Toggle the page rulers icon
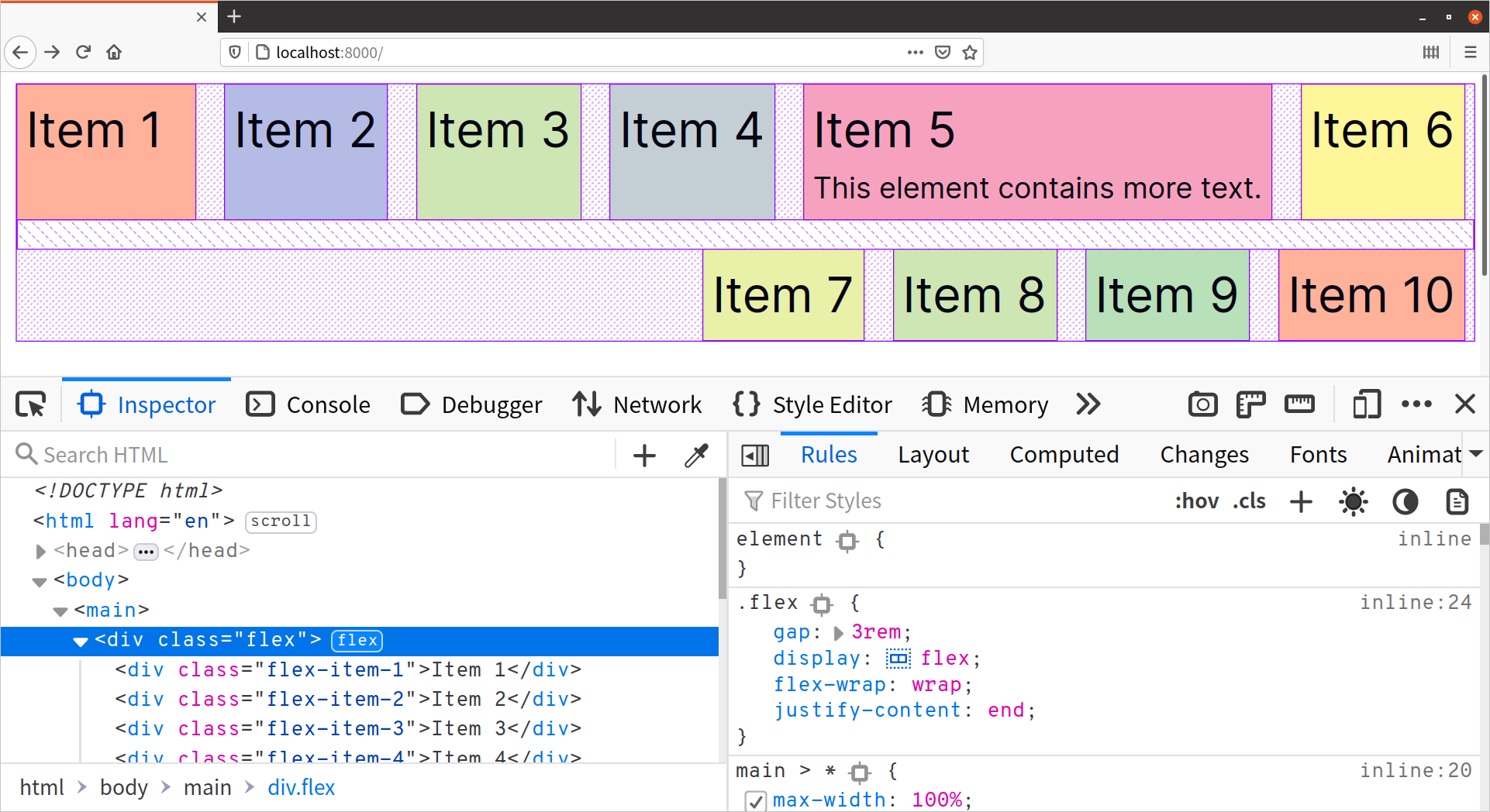This screenshot has width=1490, height=812. pos(1250,404)
